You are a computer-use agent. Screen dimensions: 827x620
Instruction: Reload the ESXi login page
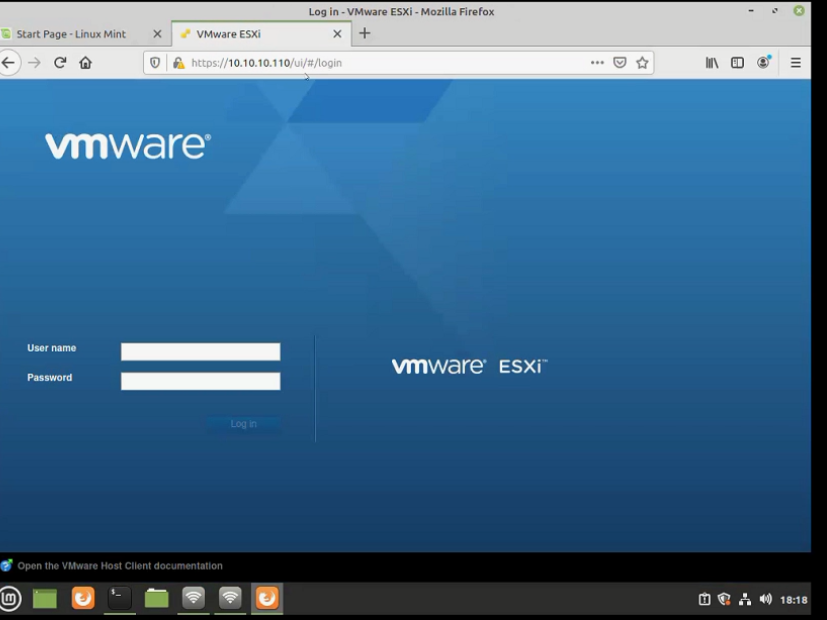60,63
